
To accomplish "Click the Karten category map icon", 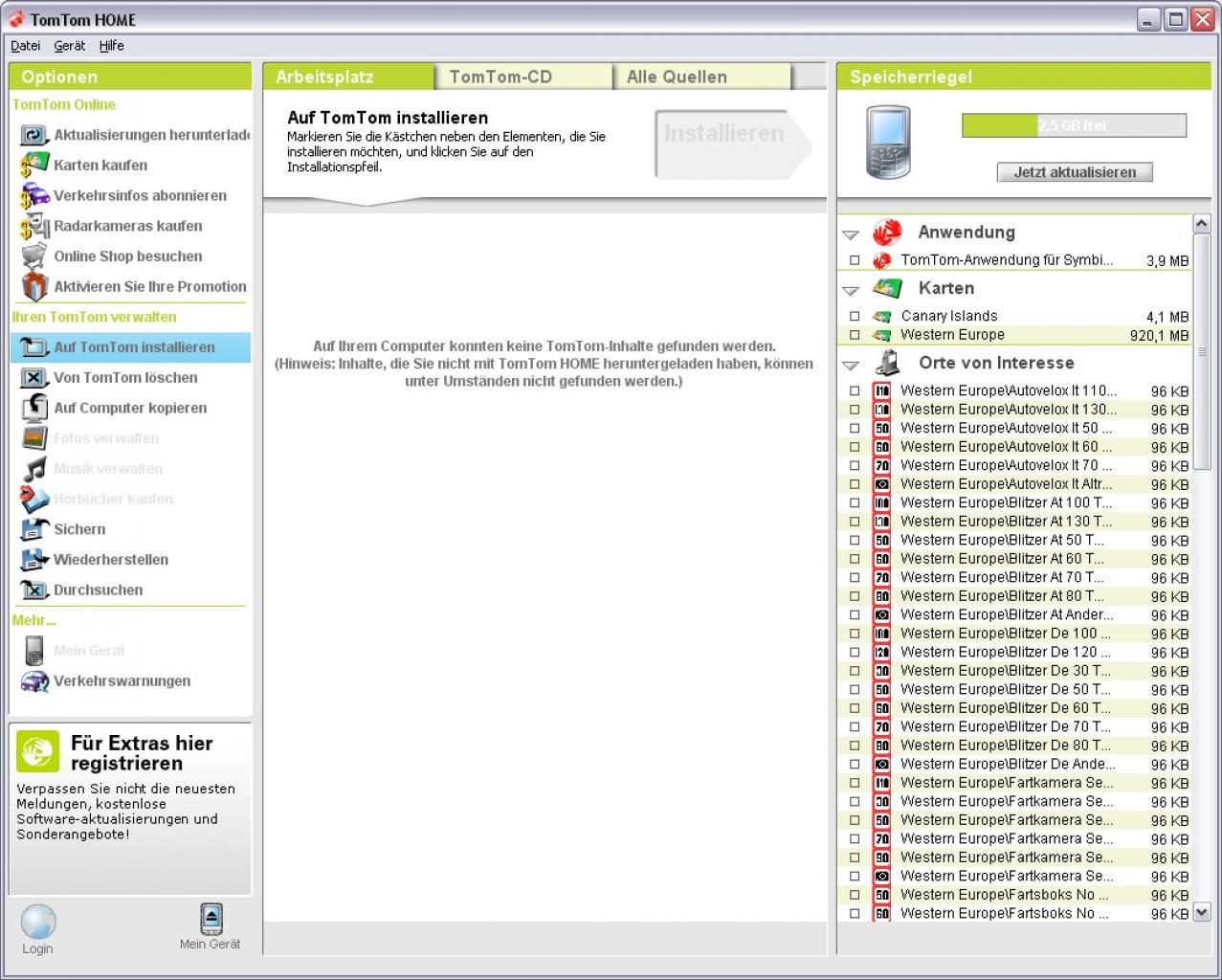I will point(888,288).
